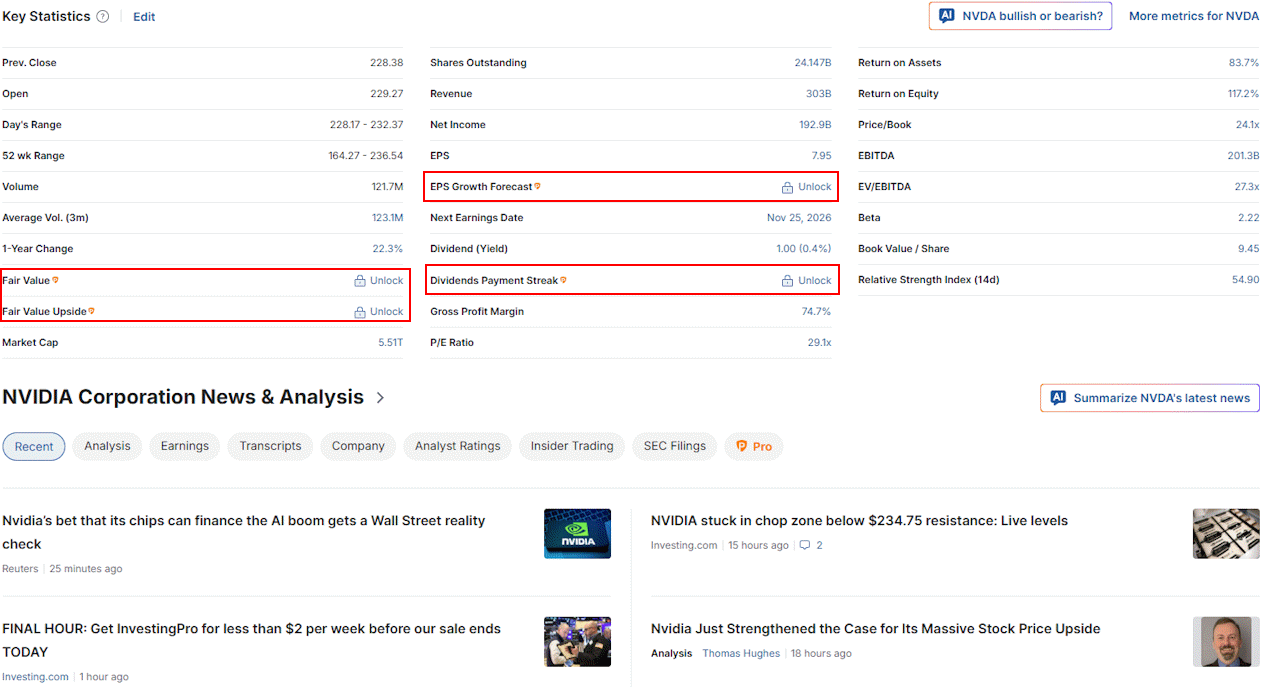Image resolution: width=1280 pixels, height=687 pixels.
Task: Click the Shares Outstanding value 24.147B
Action: click(x=813, y=63)
